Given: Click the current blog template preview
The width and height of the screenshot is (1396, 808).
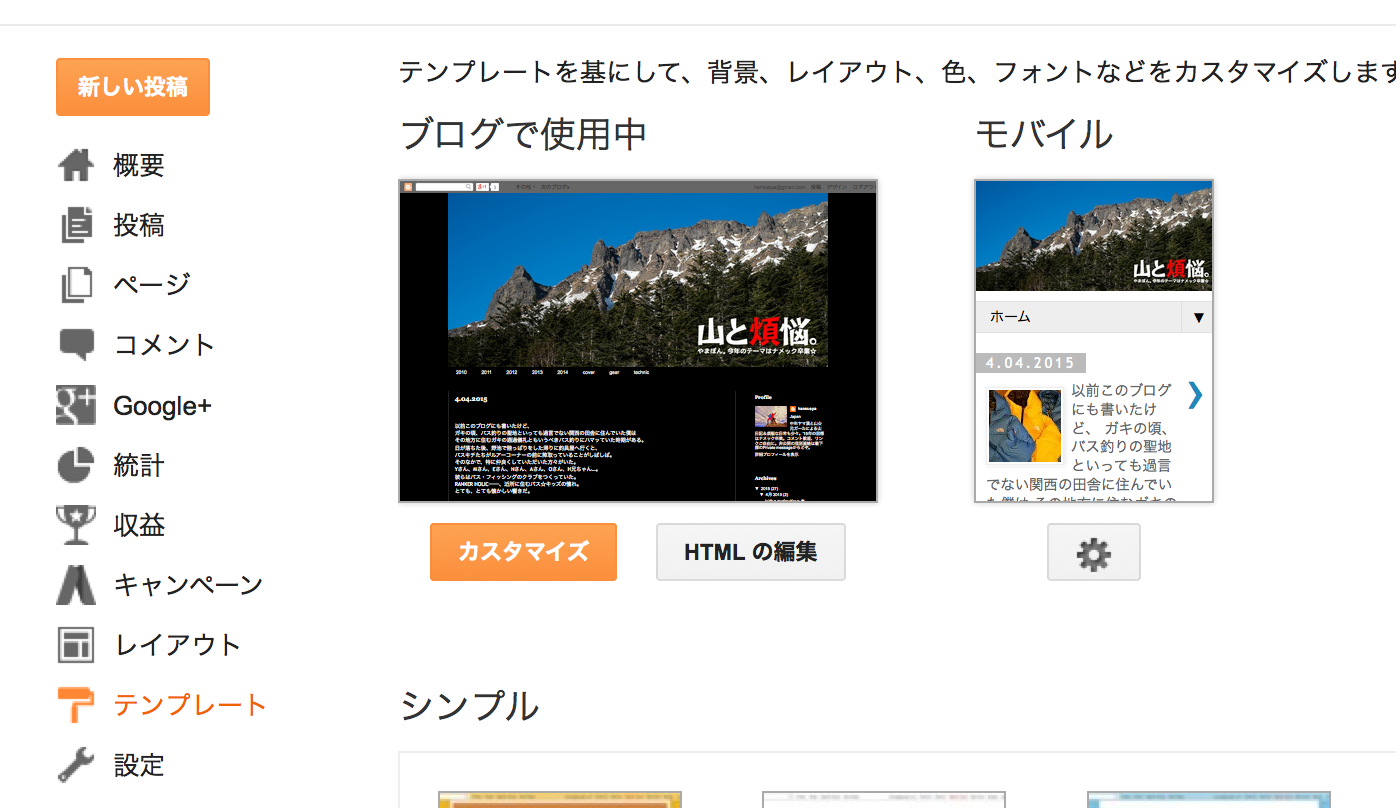Looking at the screenshot, I should 638,341.
